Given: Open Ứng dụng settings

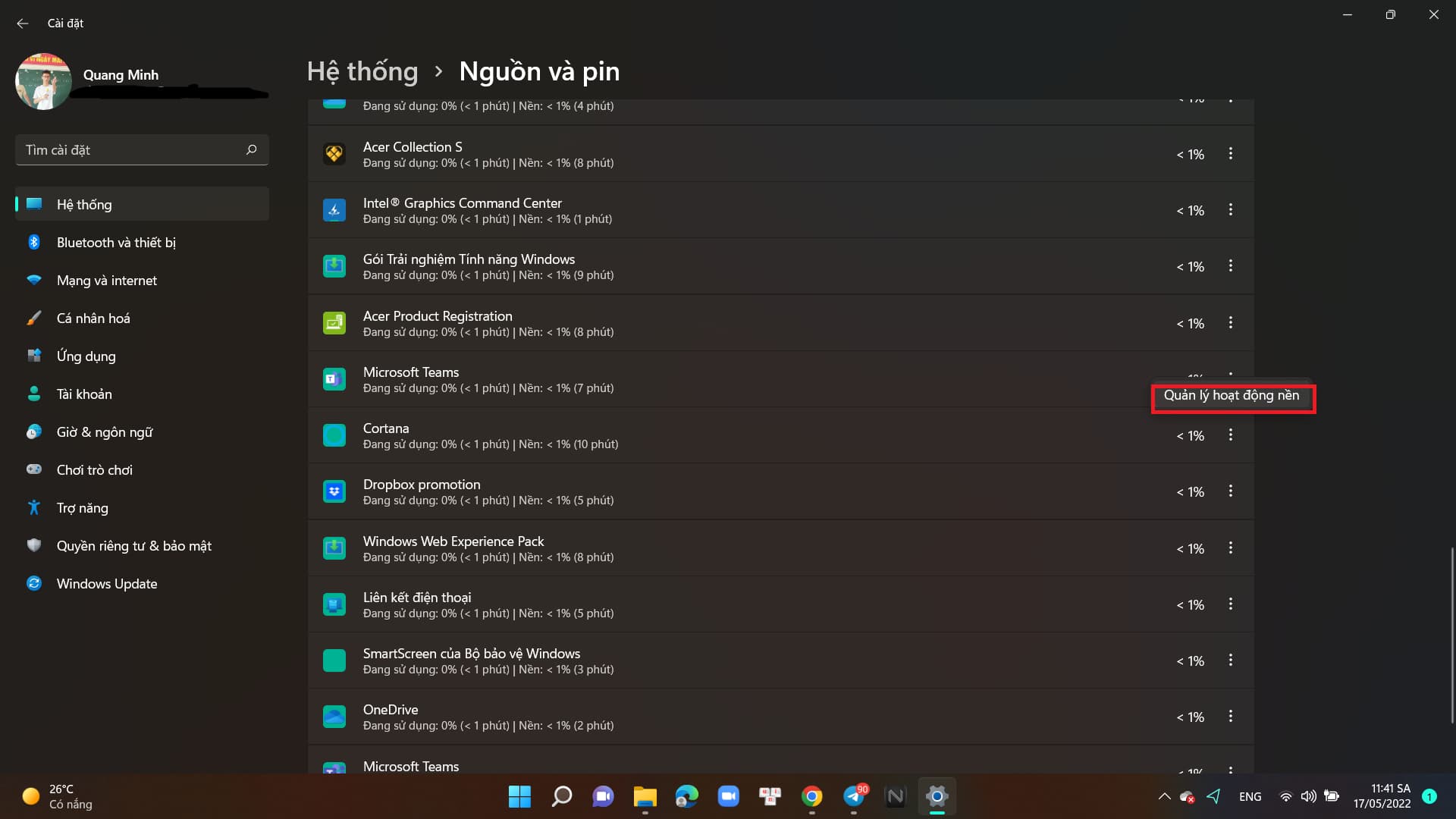Looking at the screenshot, I should click(142, 356).
